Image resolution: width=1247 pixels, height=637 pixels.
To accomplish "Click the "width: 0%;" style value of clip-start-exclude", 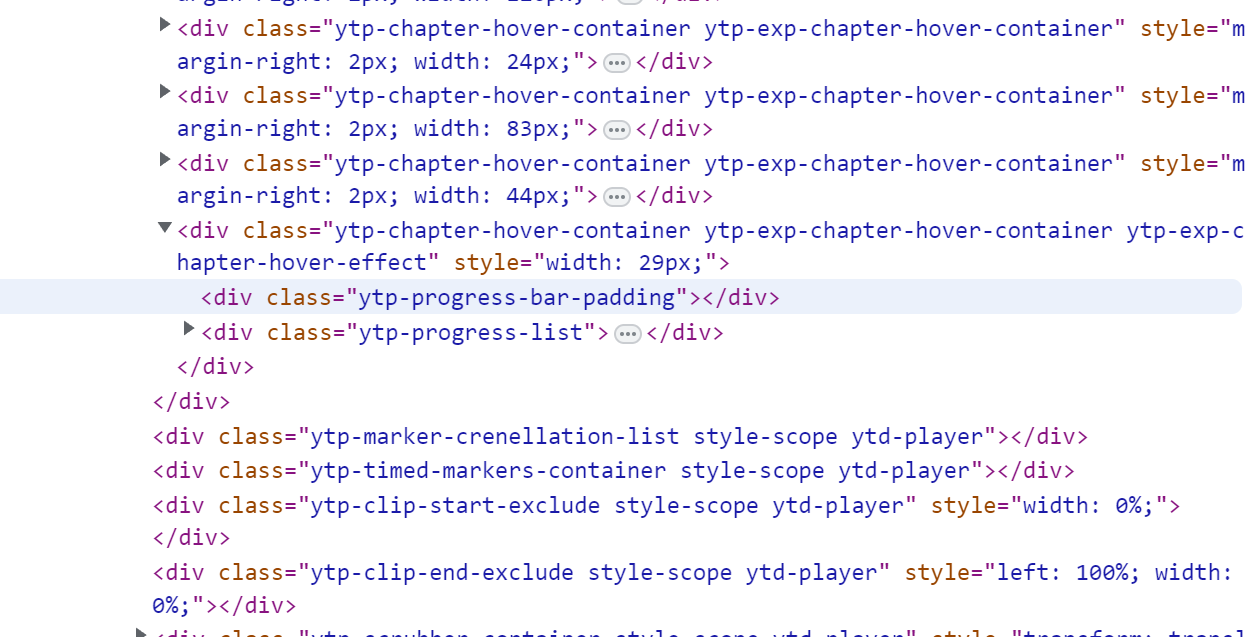I will (x=1089, y=505).
